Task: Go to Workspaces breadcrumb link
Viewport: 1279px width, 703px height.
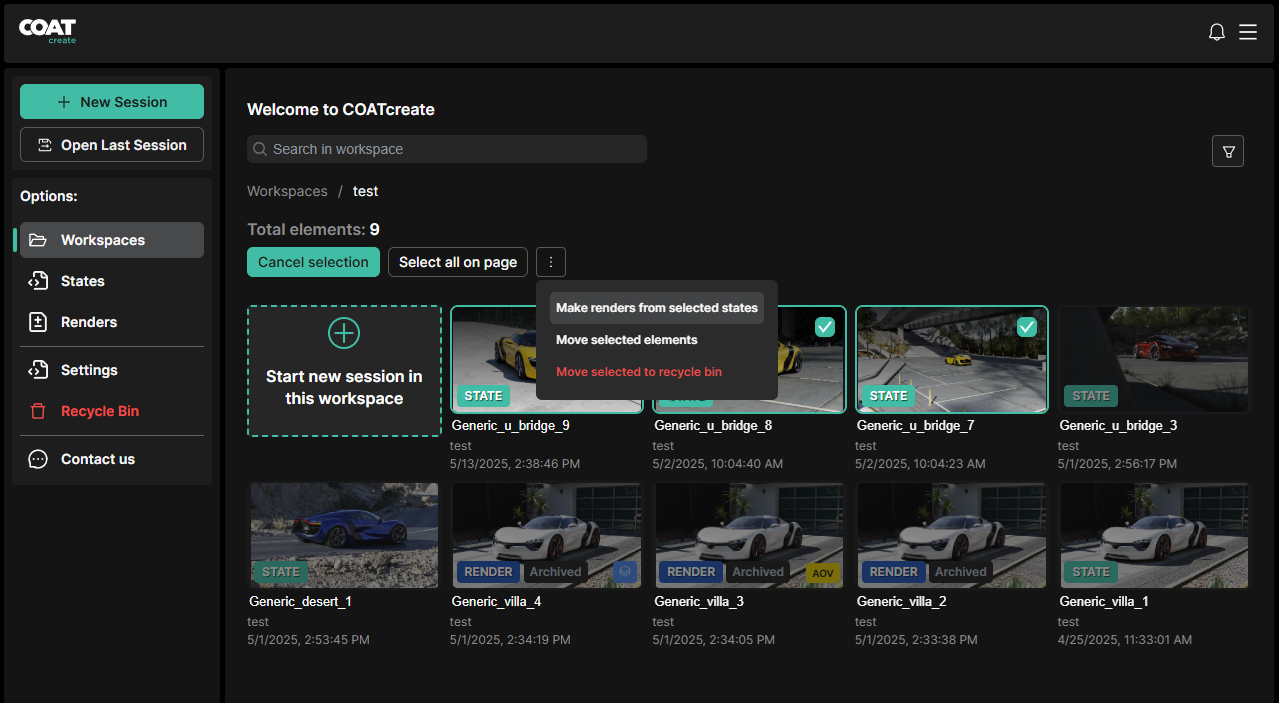Action: tap(287, 191)
